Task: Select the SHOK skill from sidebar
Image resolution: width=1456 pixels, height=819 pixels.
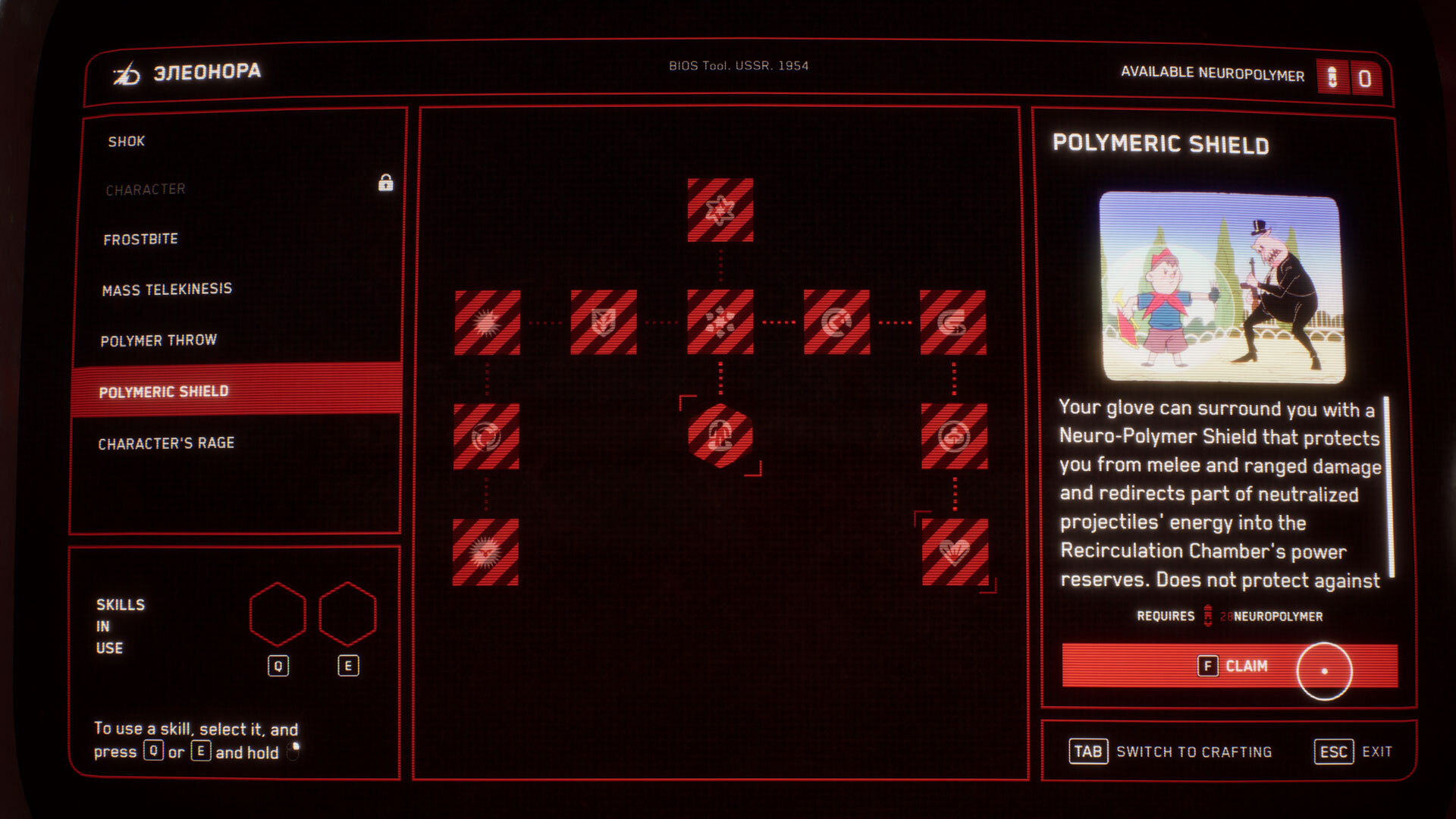Action: 125,141
